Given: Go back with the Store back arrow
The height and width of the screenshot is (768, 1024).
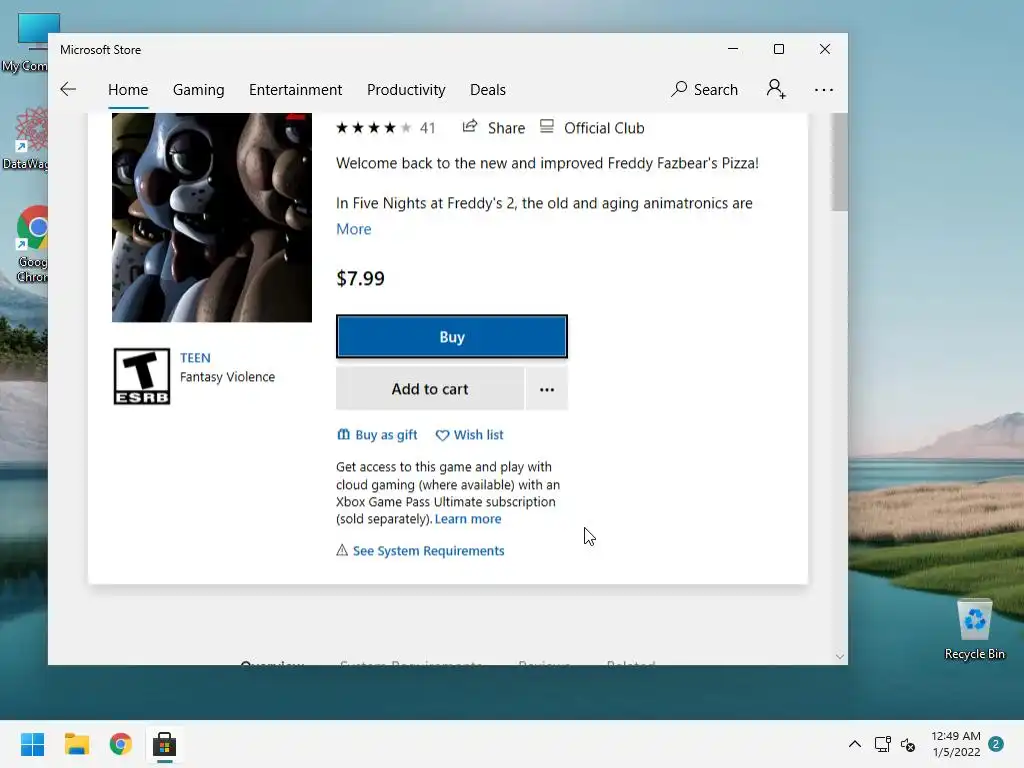Looking at the screenshot, I should [x=68, y=89].
